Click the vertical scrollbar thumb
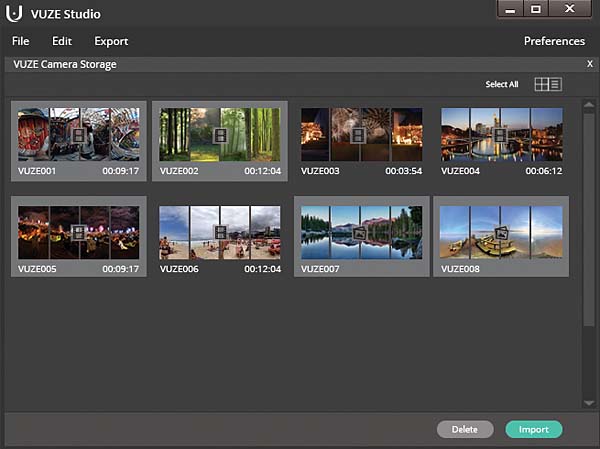This screenshot has height=449, width=600. click(589, 218)
